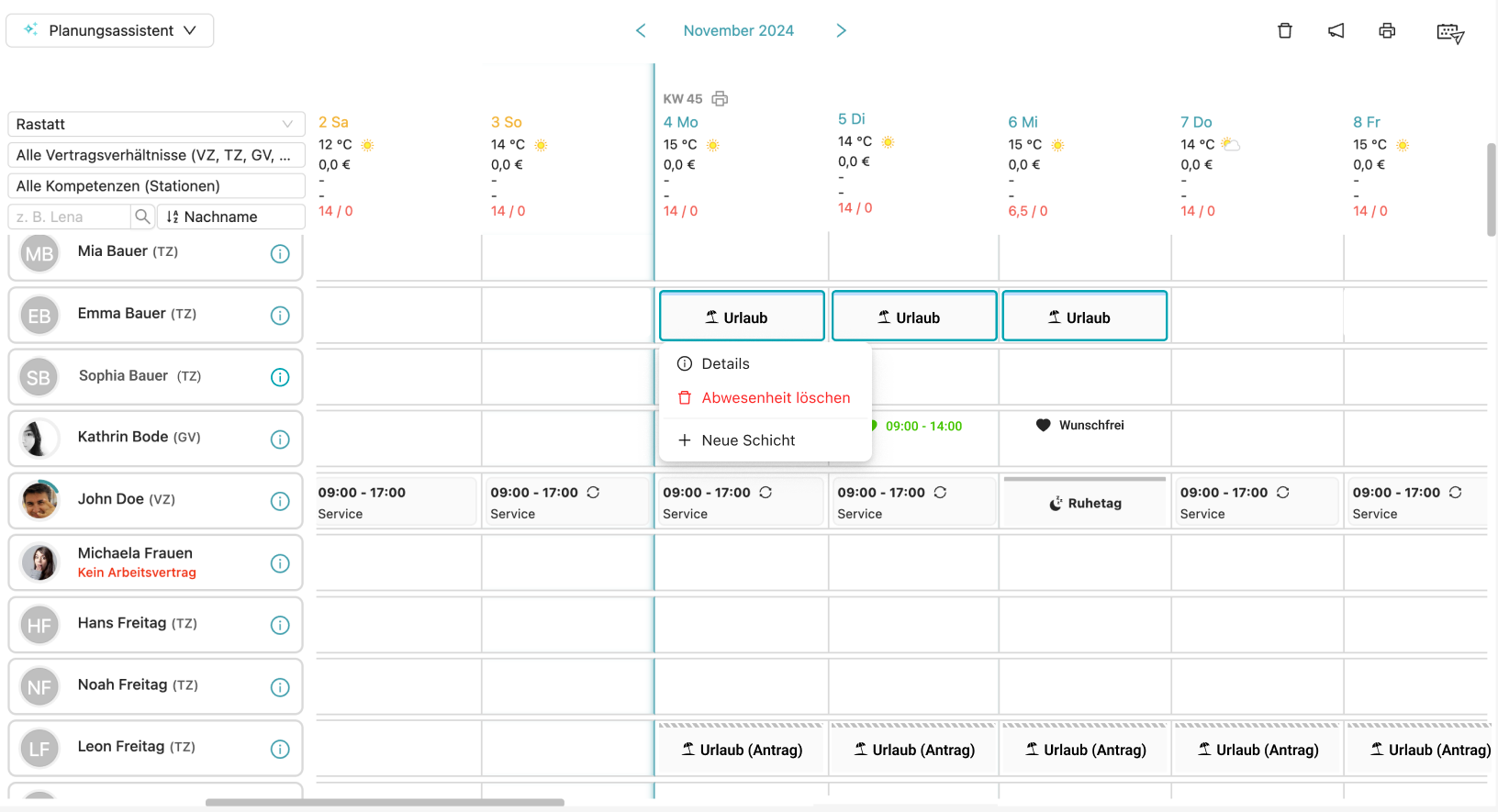Choose Abwesenheit löschen from menu
Viewport: 1498px width, 812px height.
775,398
